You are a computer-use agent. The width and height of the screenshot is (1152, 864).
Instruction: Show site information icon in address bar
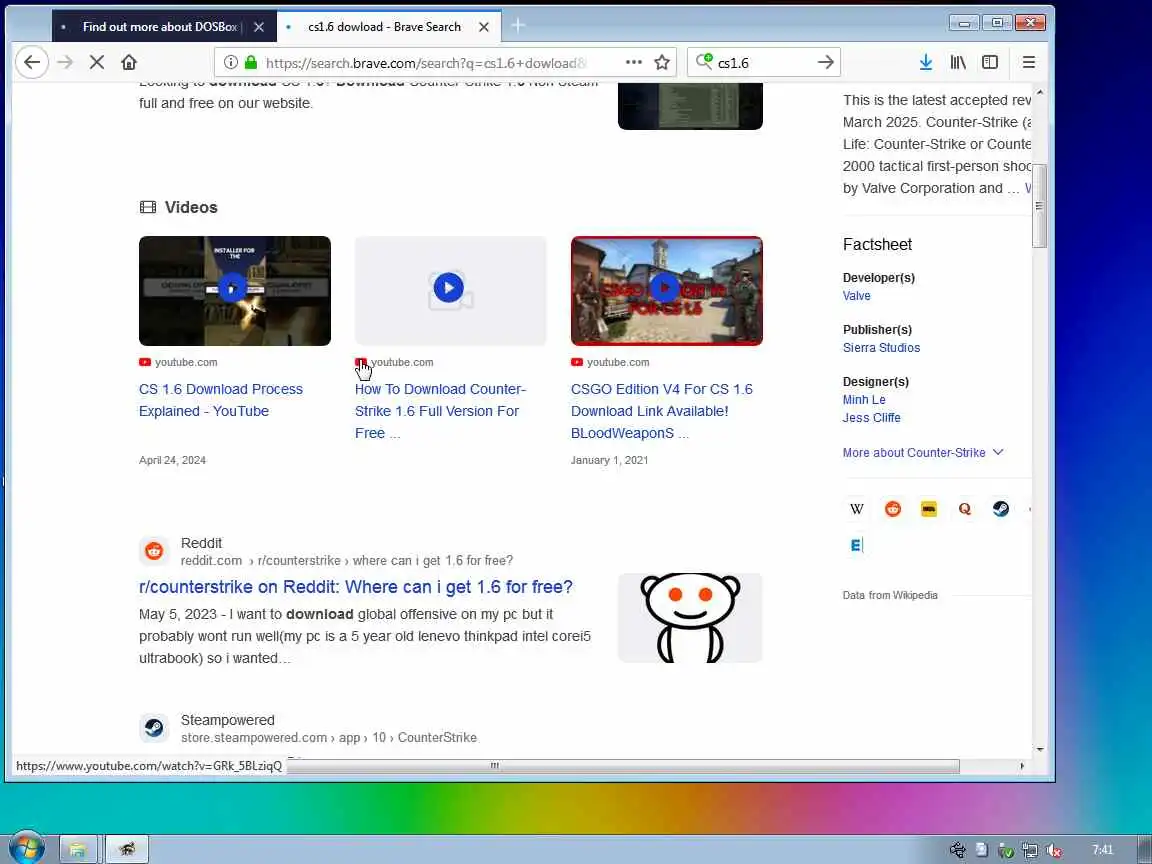[x=231, y=62]
